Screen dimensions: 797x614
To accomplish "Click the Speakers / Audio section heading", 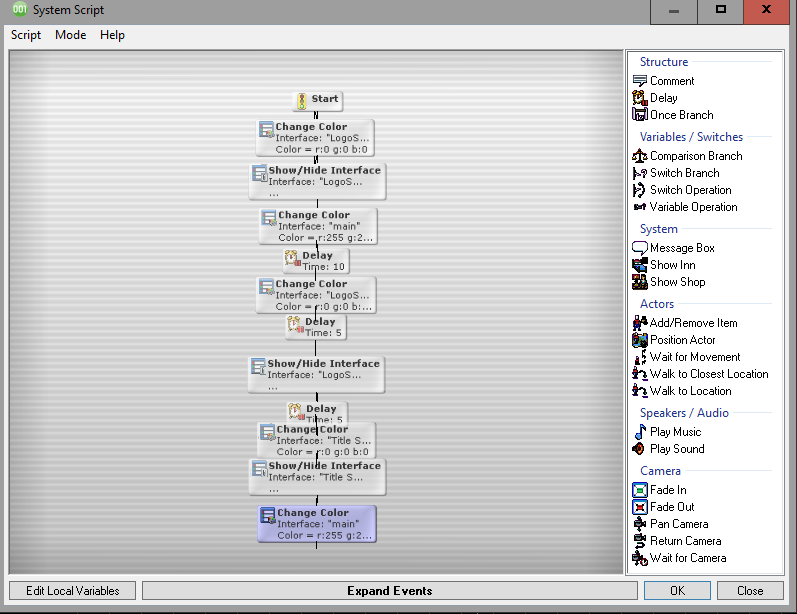I will pos(684,413).
